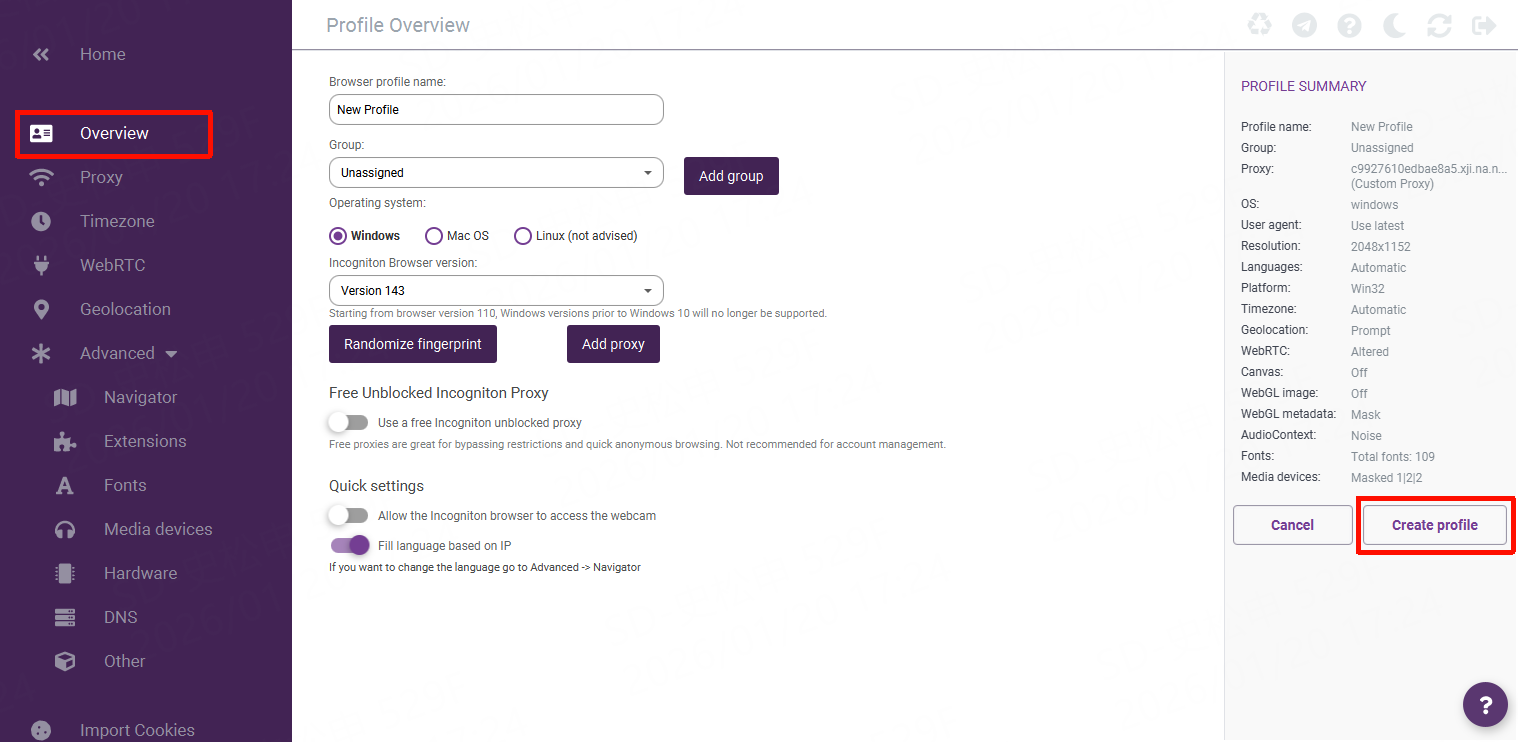Go to the Proxy section in sidebar
The height and width of the screenshot is (742, 1518).
[101, 177]
